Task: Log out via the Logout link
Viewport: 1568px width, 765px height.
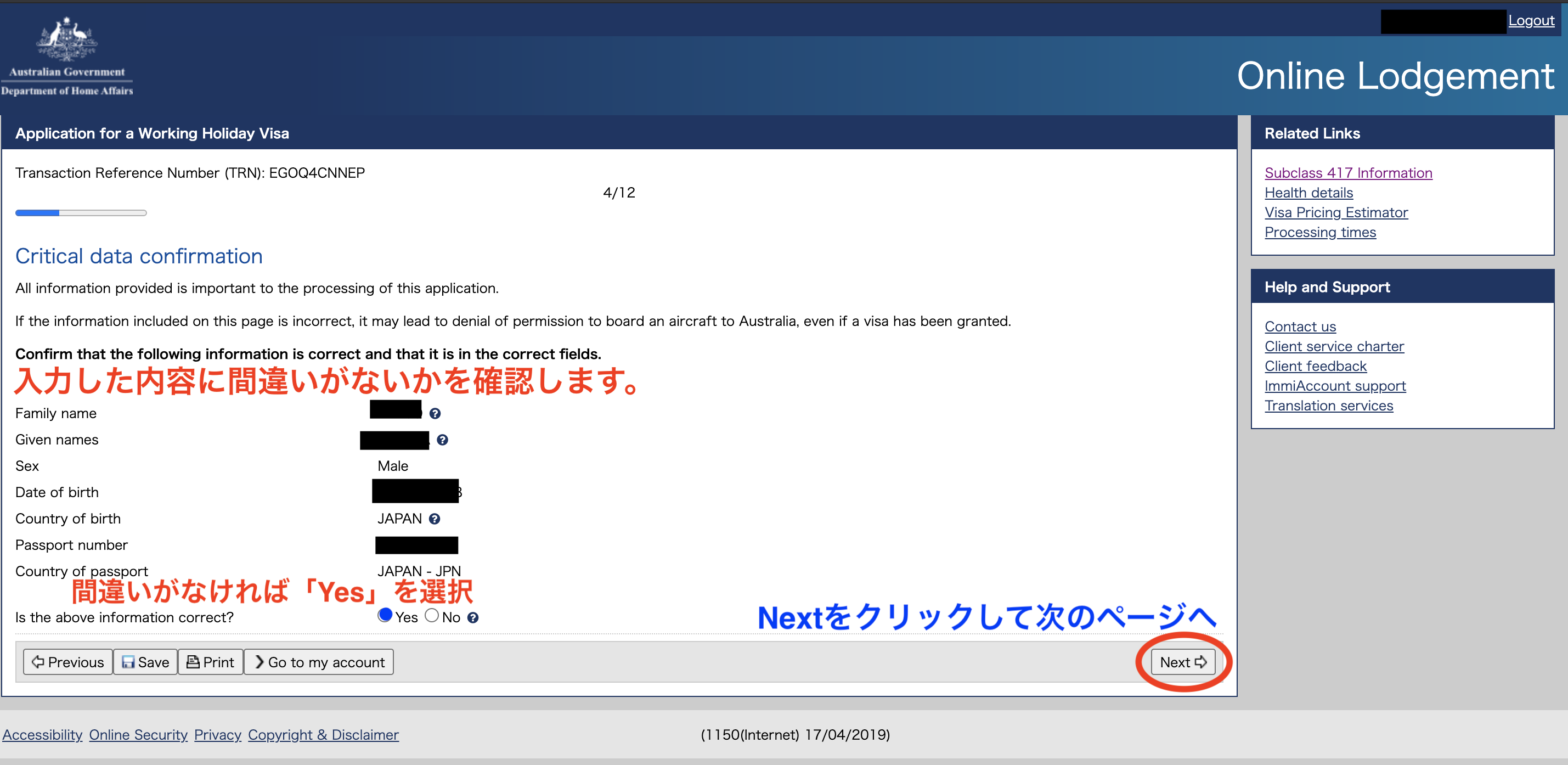Action: [1531, 21]
